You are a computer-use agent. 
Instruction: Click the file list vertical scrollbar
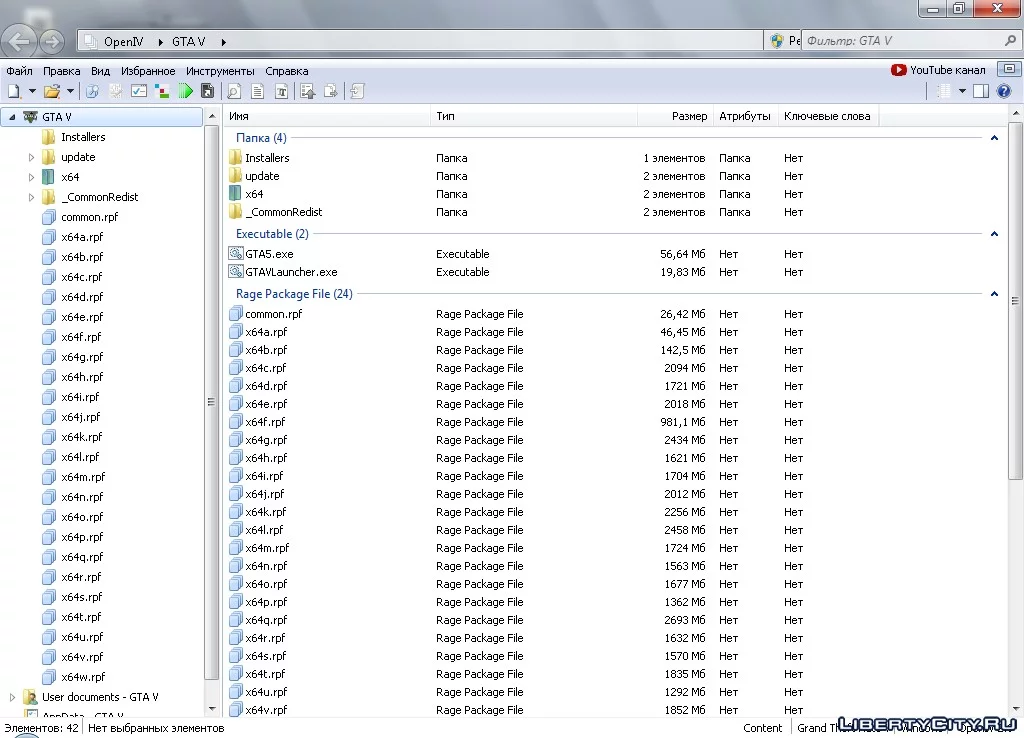point(1015,300)
